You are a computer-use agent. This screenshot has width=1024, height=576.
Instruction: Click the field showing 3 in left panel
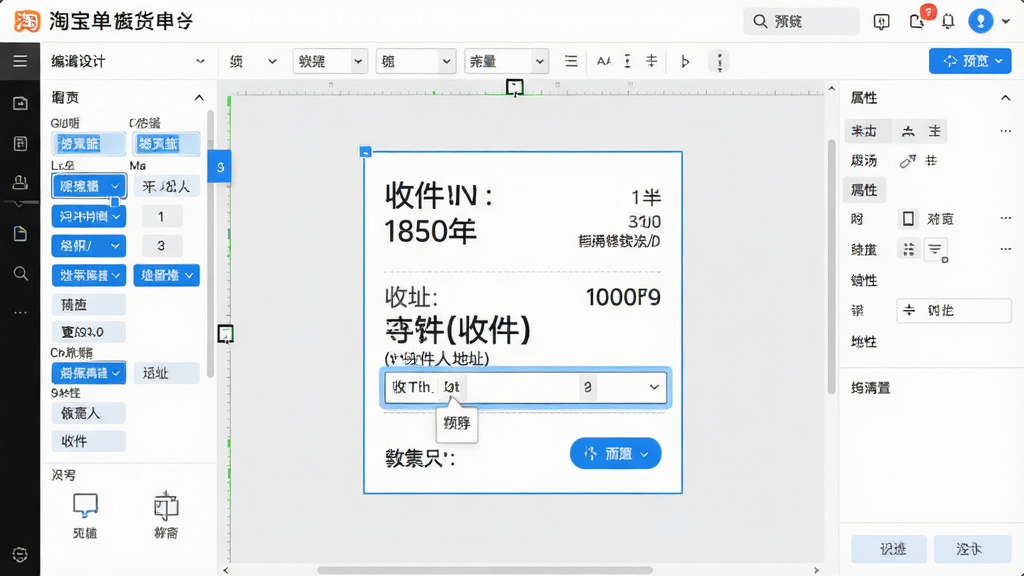pyautogui.click(x=162, y=246)
